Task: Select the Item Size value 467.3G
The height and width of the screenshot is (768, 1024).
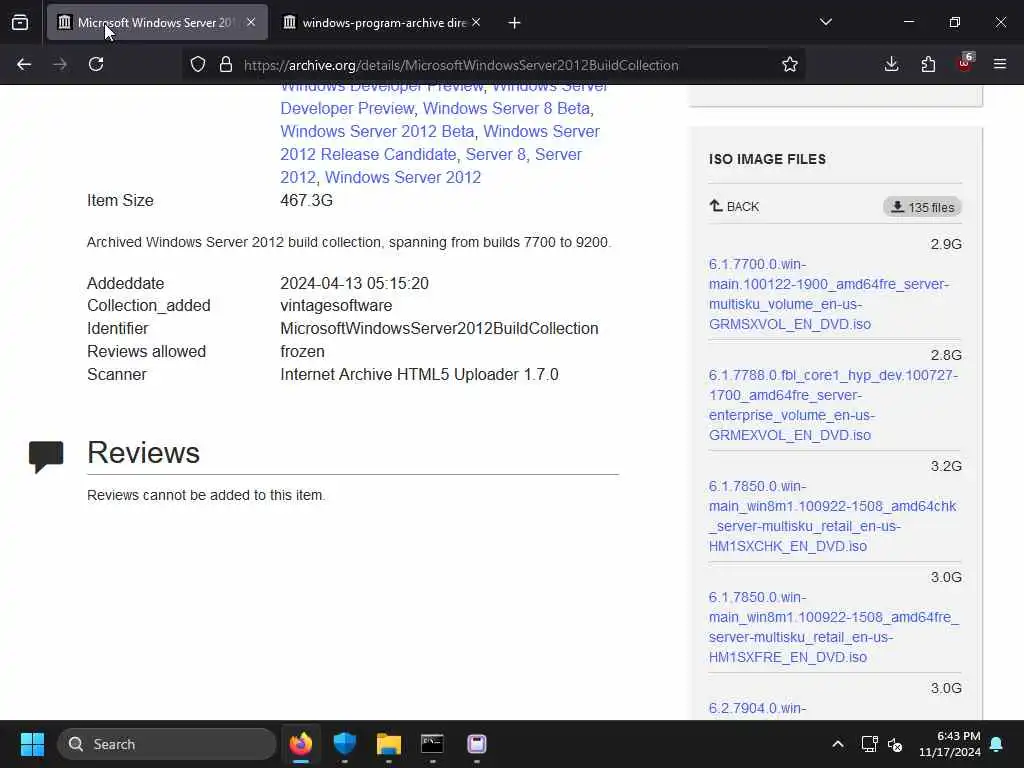Action: [306, 200]
